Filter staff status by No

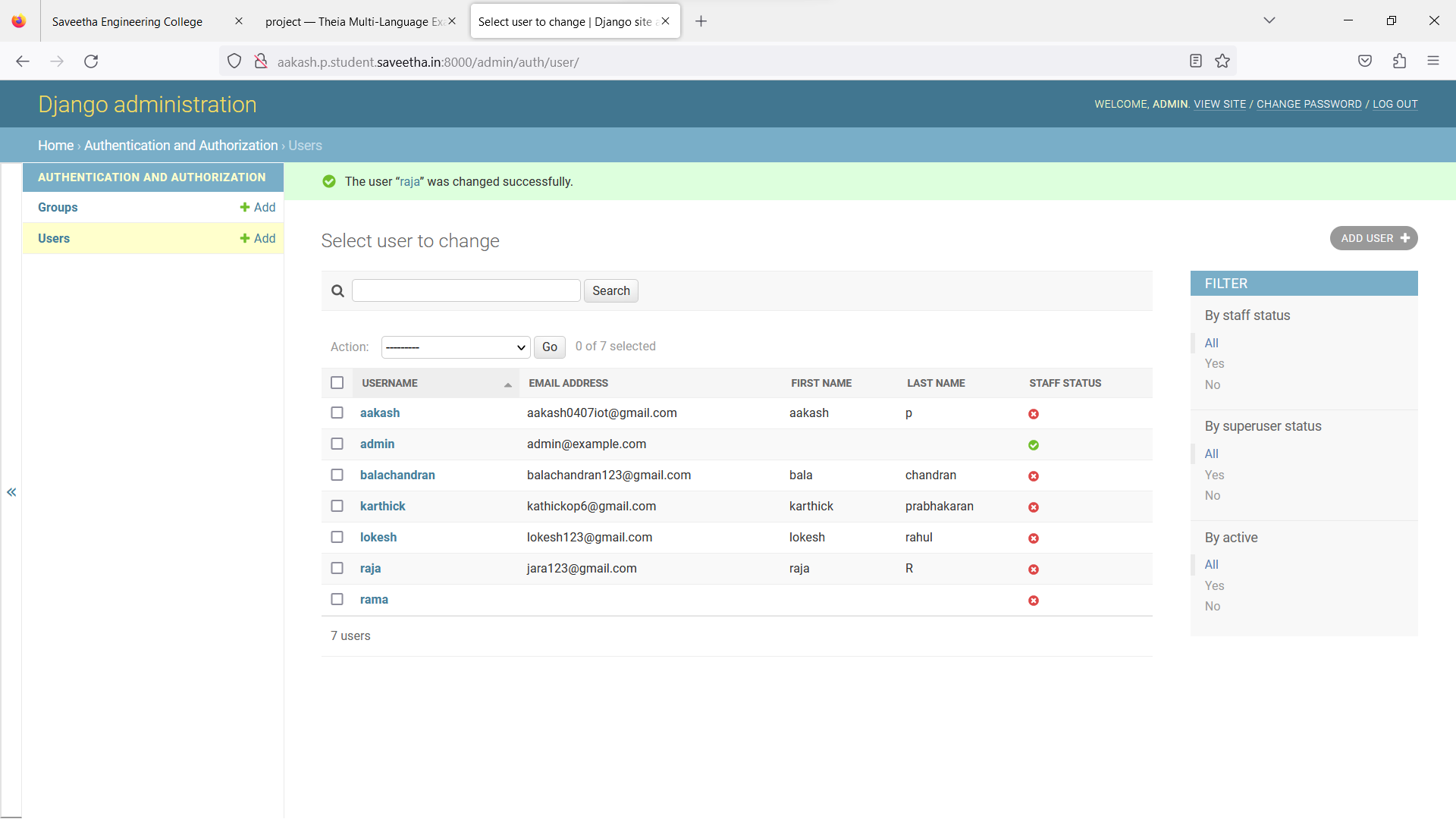tap(1213, 385)
